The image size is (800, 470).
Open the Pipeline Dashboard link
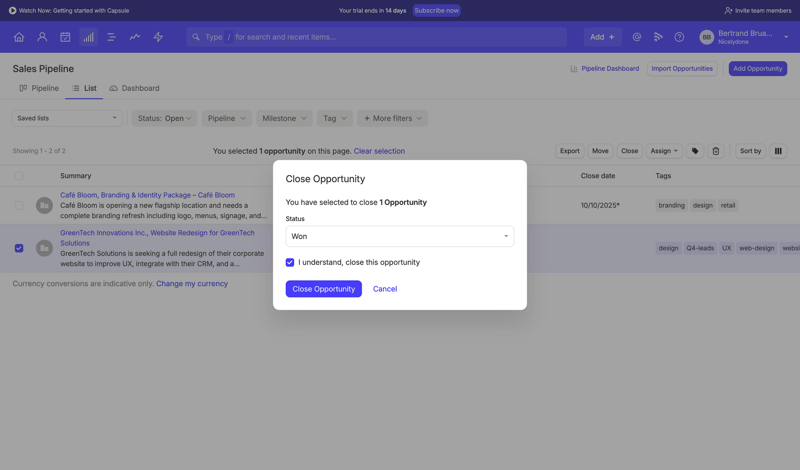pos(605,68)
